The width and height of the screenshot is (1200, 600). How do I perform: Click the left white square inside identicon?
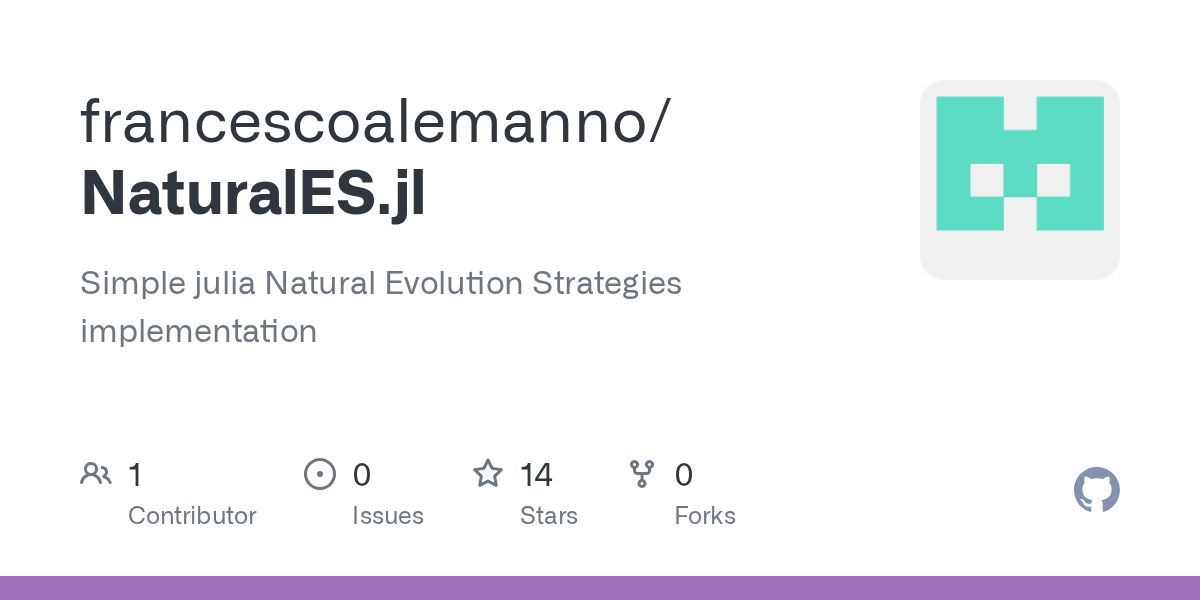pos(986,180)
